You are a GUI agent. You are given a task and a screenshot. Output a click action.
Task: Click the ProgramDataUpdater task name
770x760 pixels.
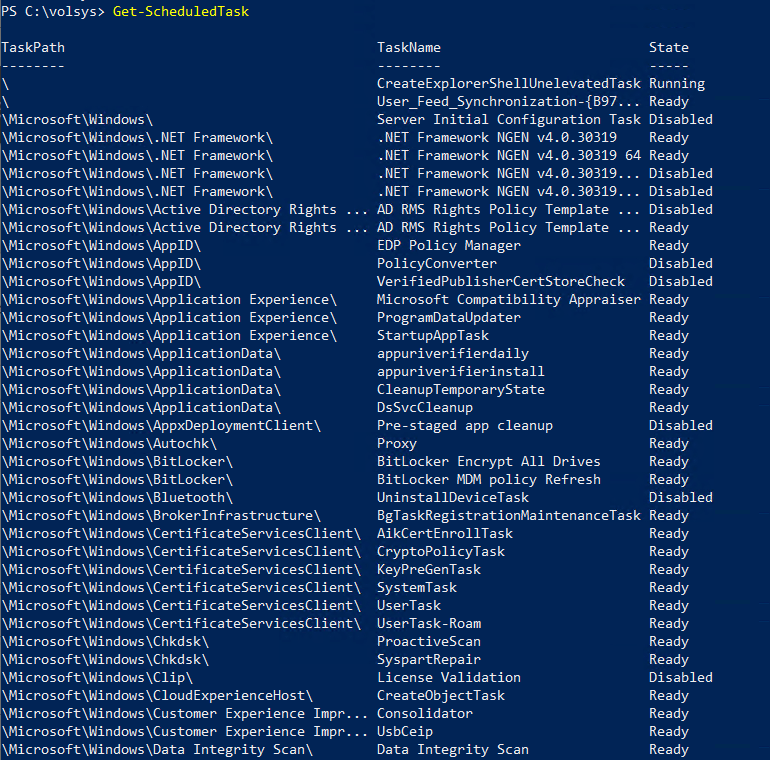tap(448, 317)
